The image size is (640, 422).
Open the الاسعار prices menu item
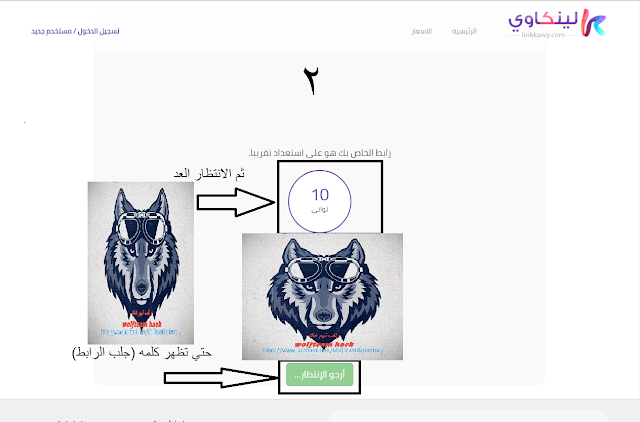[422, 31]
